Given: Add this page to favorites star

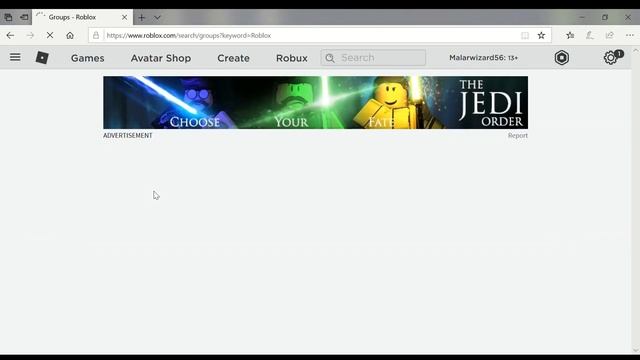Looking at the screenshot, I should tap(541, 36).
